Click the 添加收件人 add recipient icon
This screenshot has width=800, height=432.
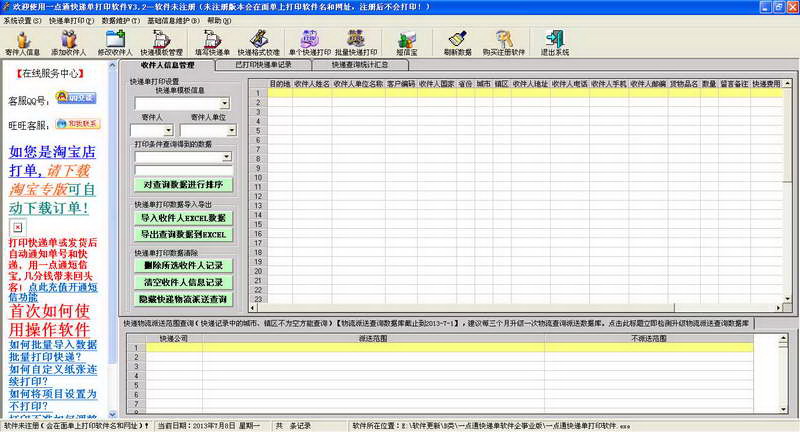click(x=68, y=43)
